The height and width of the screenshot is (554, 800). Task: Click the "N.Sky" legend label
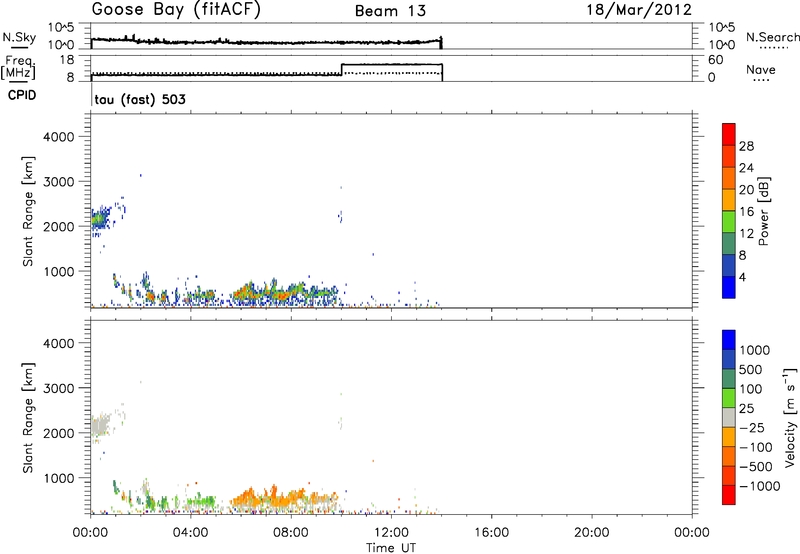(19, 38)
